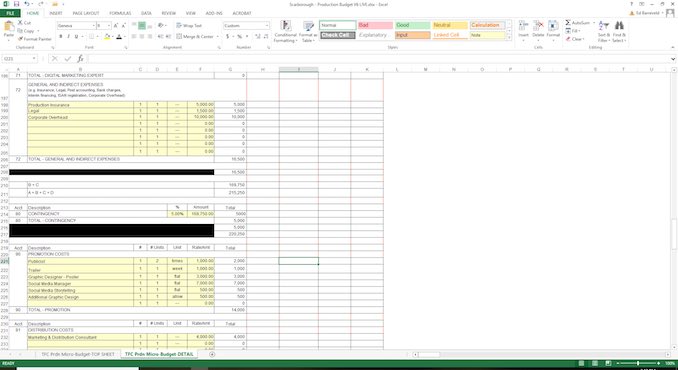Switch to the TFC Prdn Micro-Budget-TOP SHEET tab

pyautogui.click(x=78, y=354)
